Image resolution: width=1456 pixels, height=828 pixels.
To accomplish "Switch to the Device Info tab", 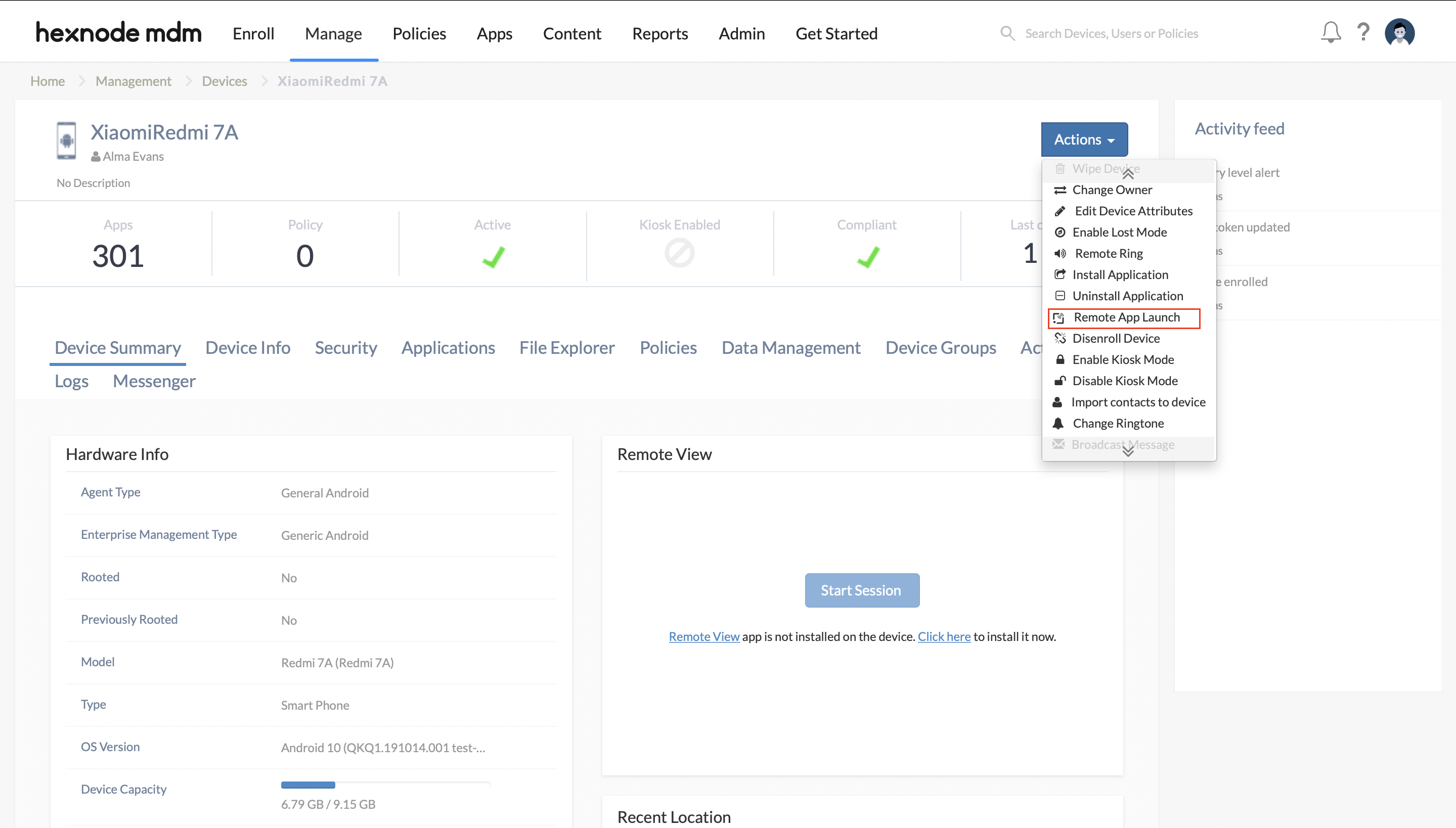I will [x=247, y=347].
